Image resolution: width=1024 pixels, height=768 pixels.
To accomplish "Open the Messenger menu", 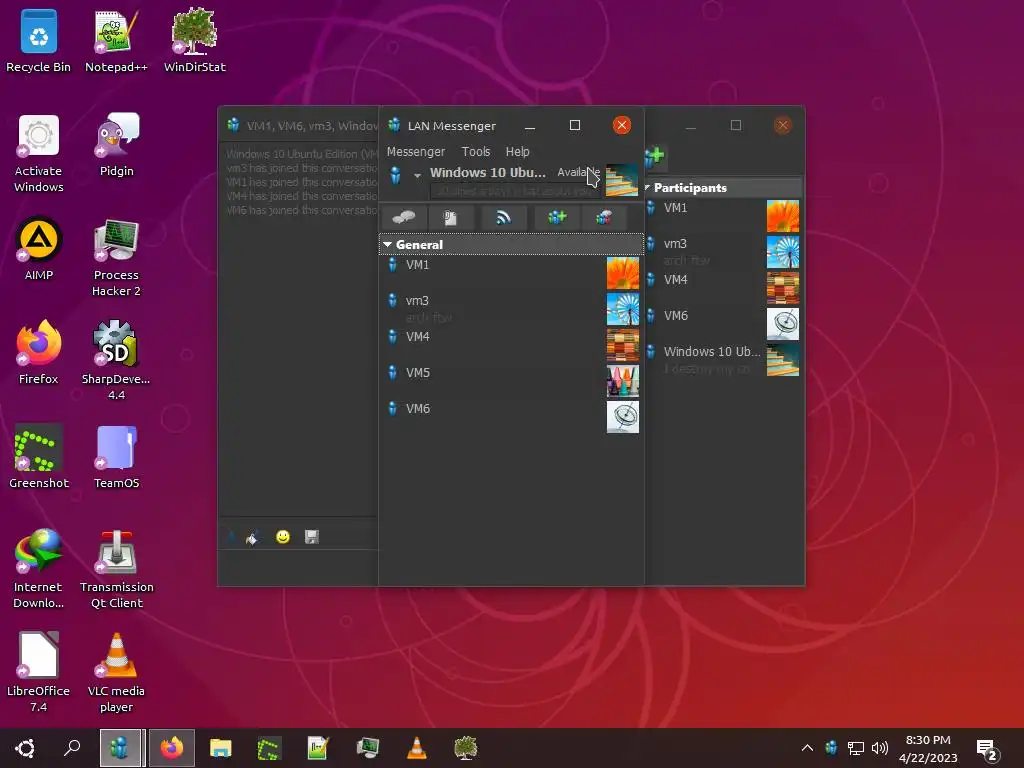I will click(416, 152).
